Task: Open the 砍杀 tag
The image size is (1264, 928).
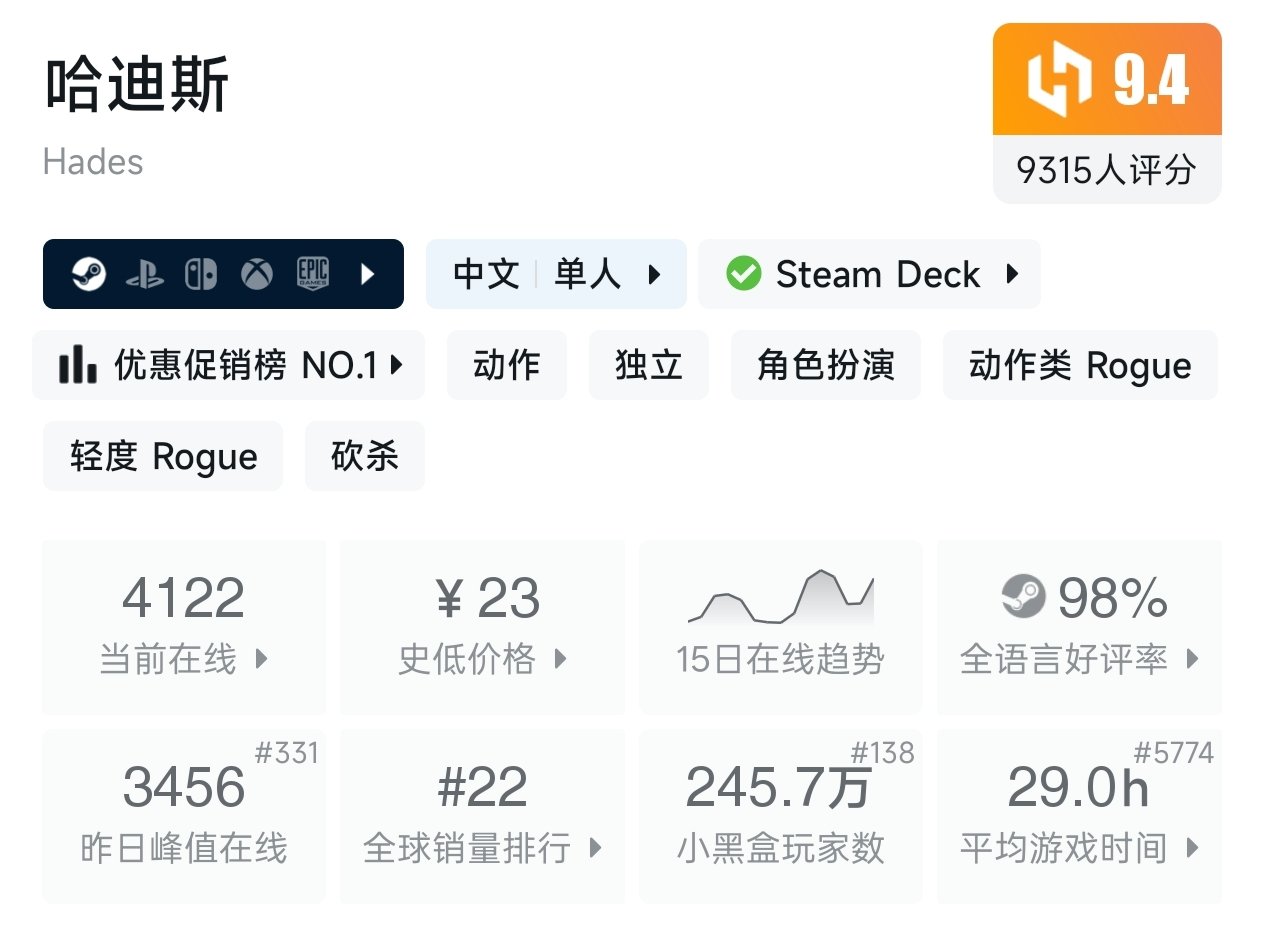Action: coord(365,457)
